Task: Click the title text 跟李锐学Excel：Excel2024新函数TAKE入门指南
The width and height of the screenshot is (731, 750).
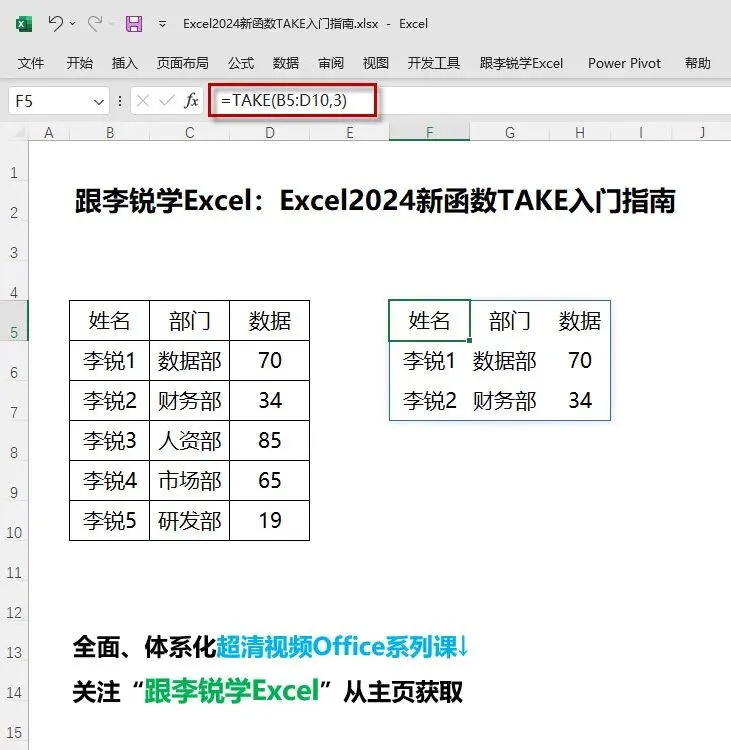Action: coord(375,201)
